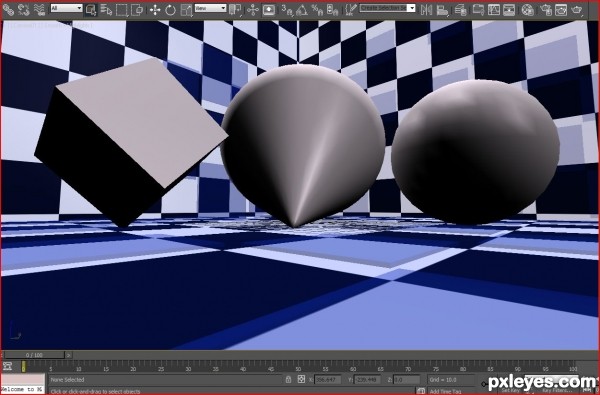Activate the Select Object tool

[91, 10]
